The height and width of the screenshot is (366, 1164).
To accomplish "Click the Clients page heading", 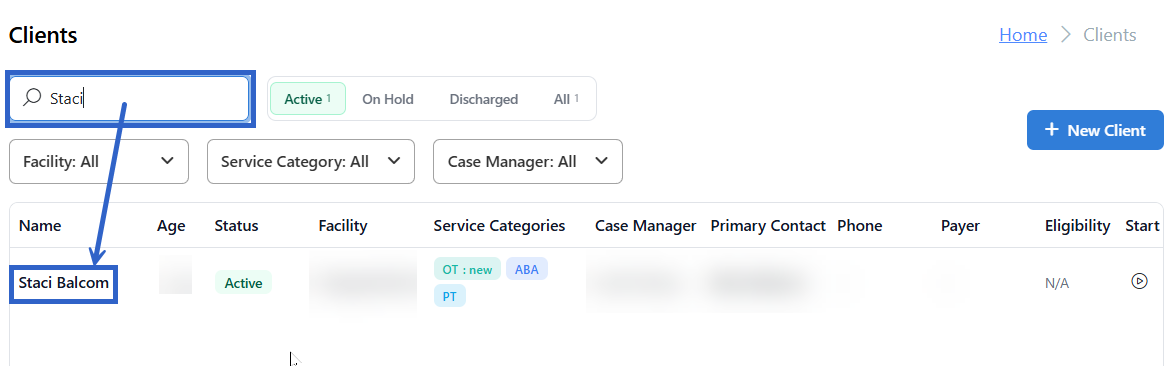I will pyautogui.click(x=43, y=35).
